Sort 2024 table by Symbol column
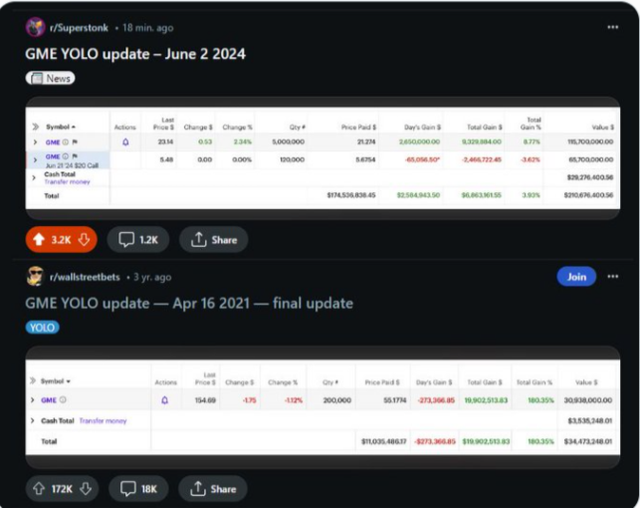 click(x=60, y=127)
